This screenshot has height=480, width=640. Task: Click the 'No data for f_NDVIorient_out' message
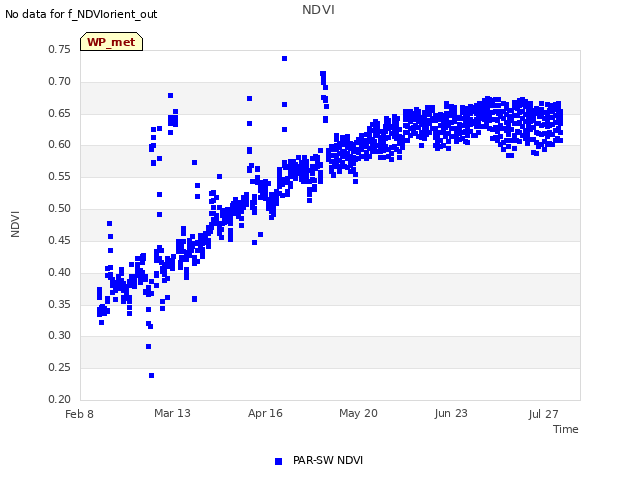coord(81,14)
